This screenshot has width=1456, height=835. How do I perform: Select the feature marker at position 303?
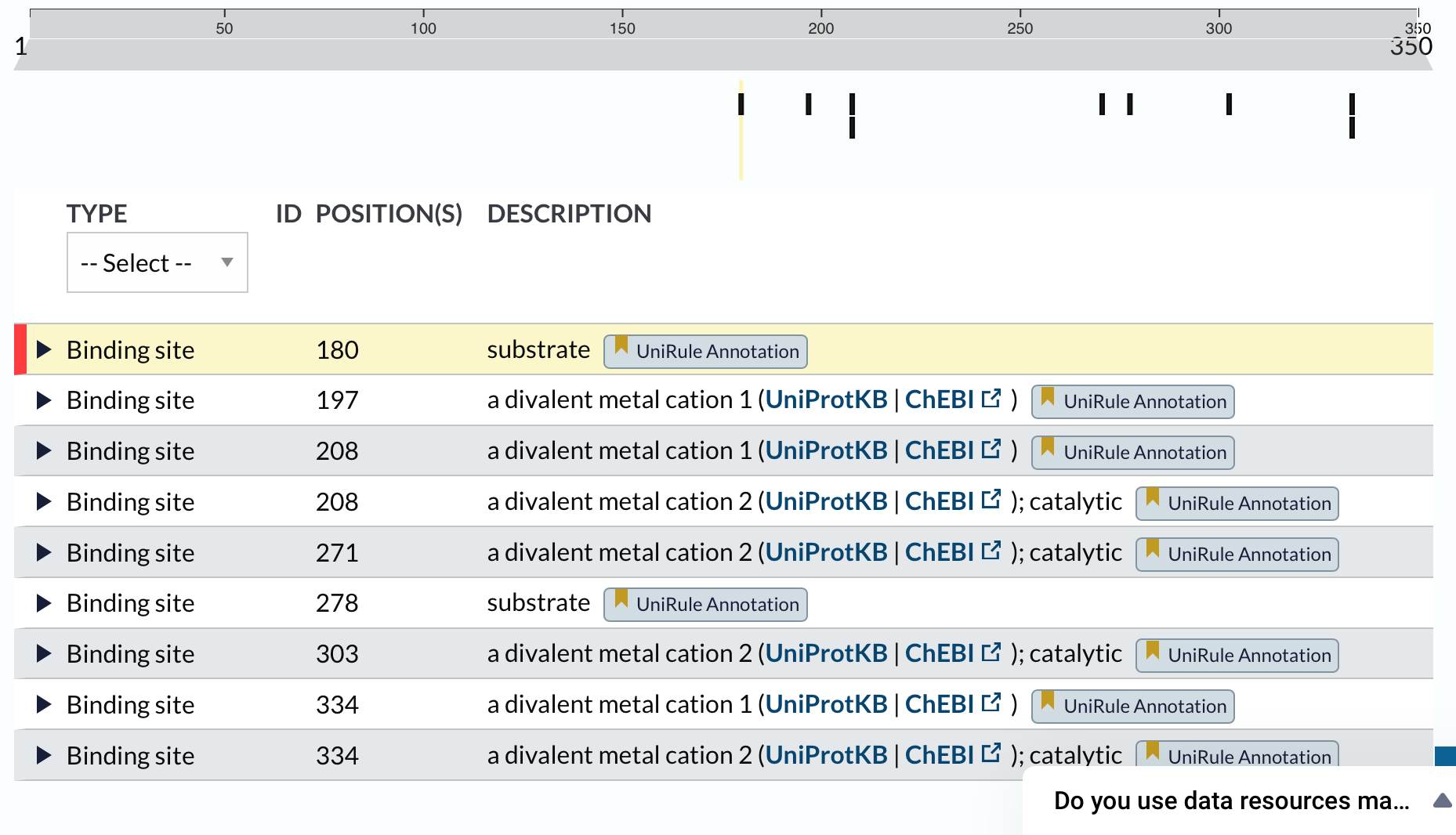click(x=1230, y=104)
